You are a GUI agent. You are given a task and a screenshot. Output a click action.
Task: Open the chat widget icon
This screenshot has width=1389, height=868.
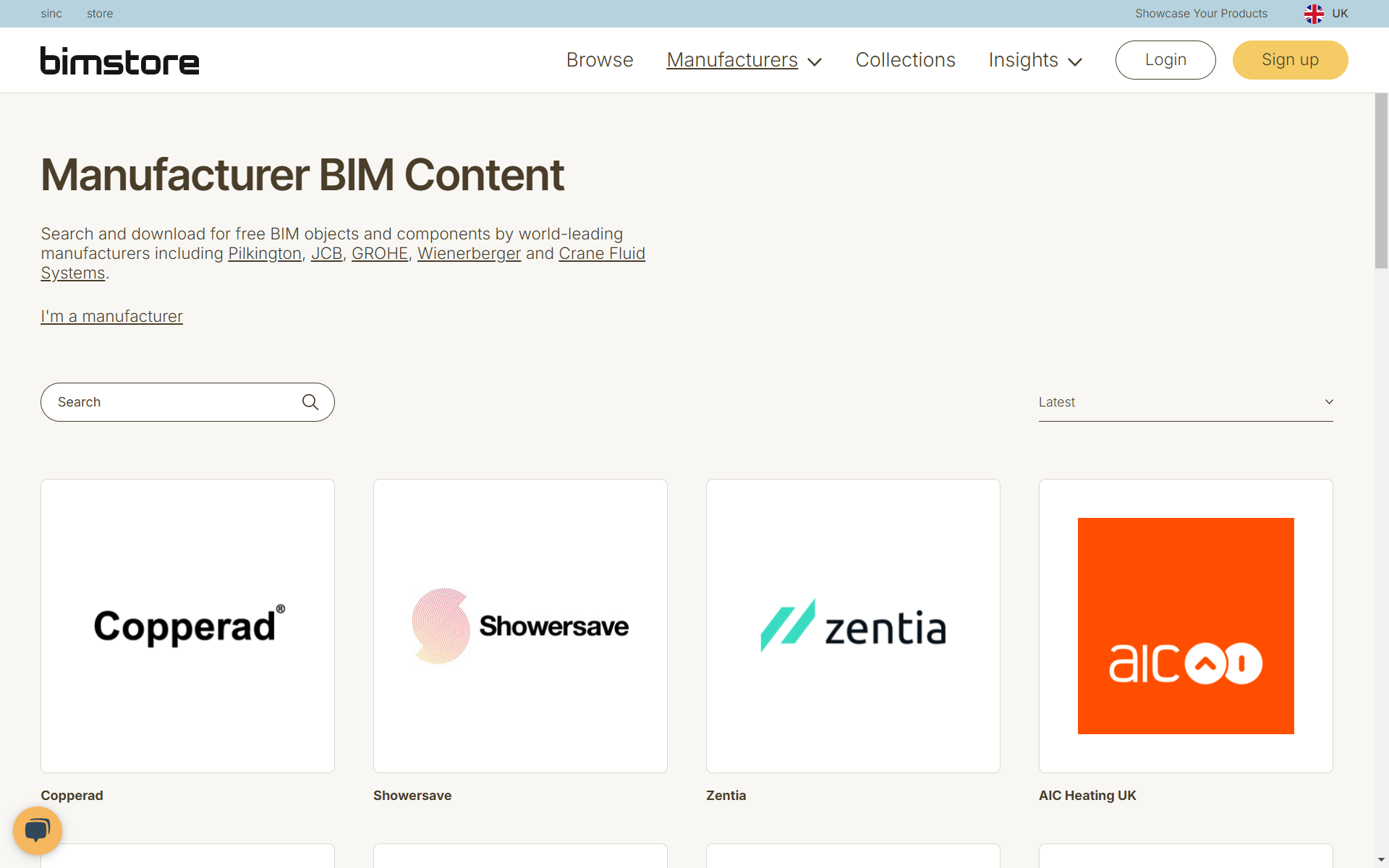click(x=38, y=830)
